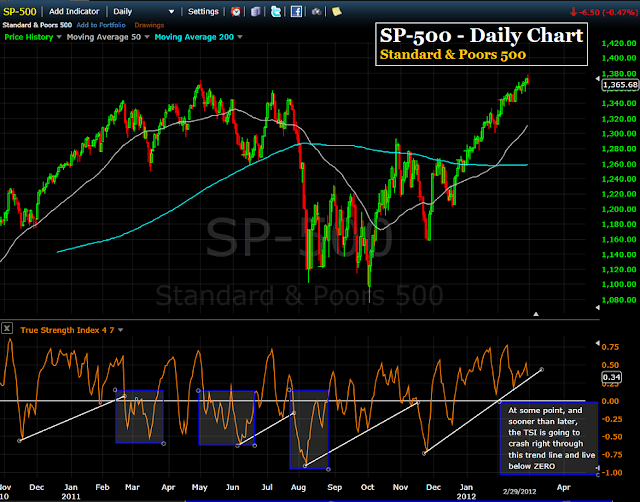Screen dimensions: 640x502
Task: Click the Moving Average 50 label
Action: [104, 37]
